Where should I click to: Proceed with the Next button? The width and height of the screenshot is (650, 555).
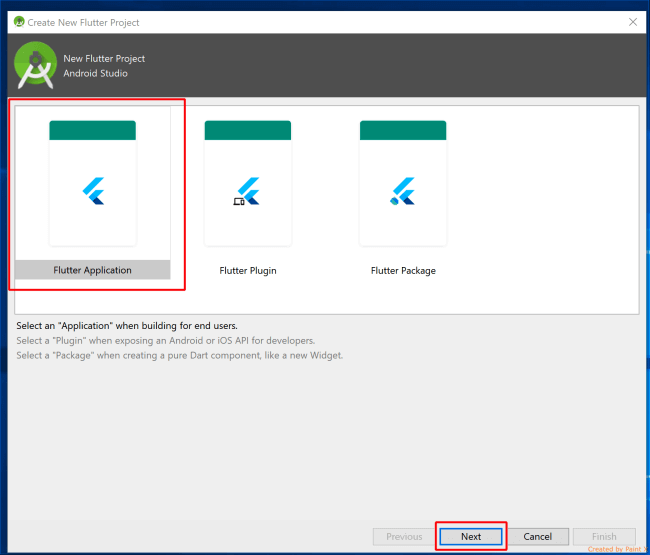pos(471,536)
